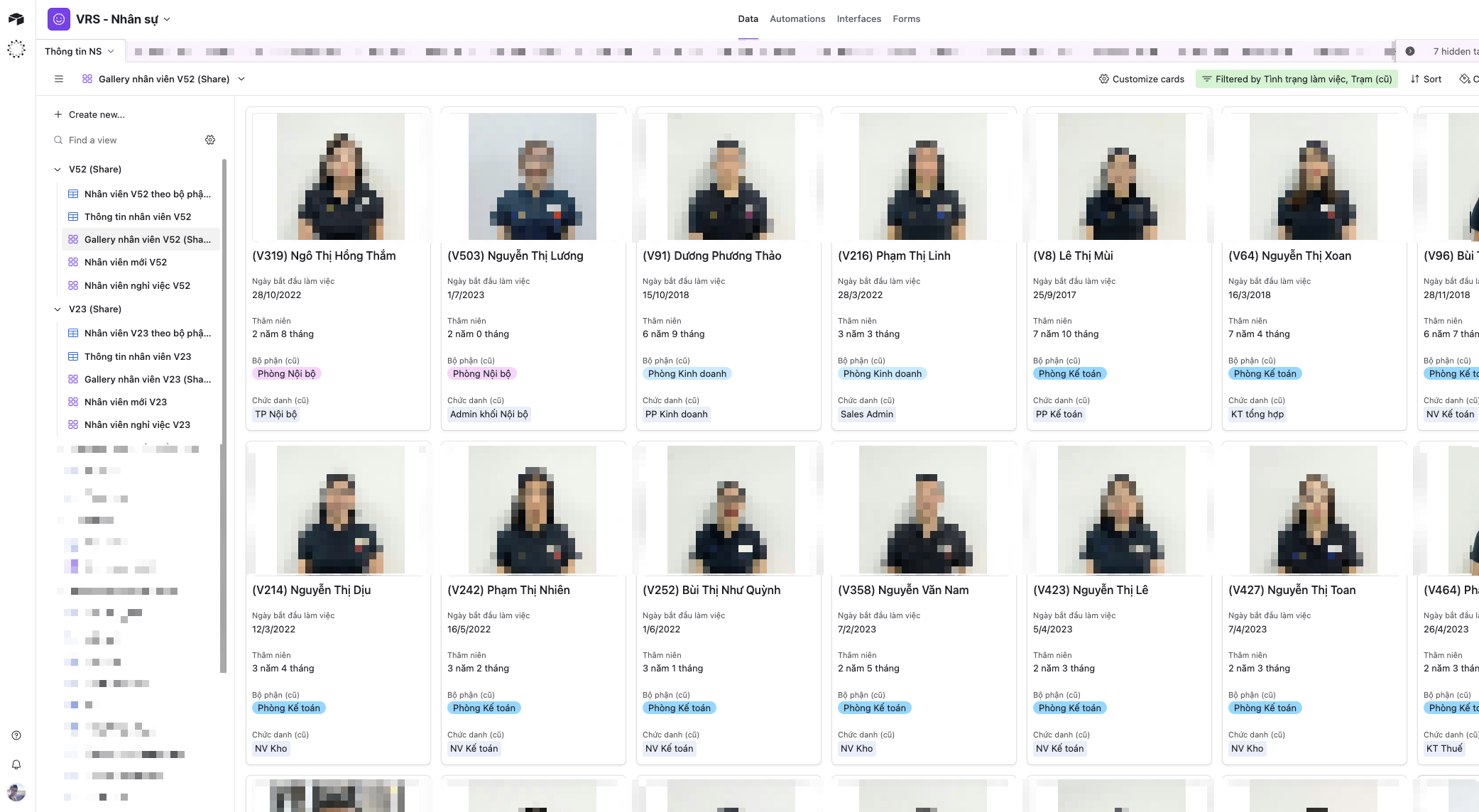Open the help question mark icon
This screenshot has width=1479, height=812.
(x=16, y=735)
